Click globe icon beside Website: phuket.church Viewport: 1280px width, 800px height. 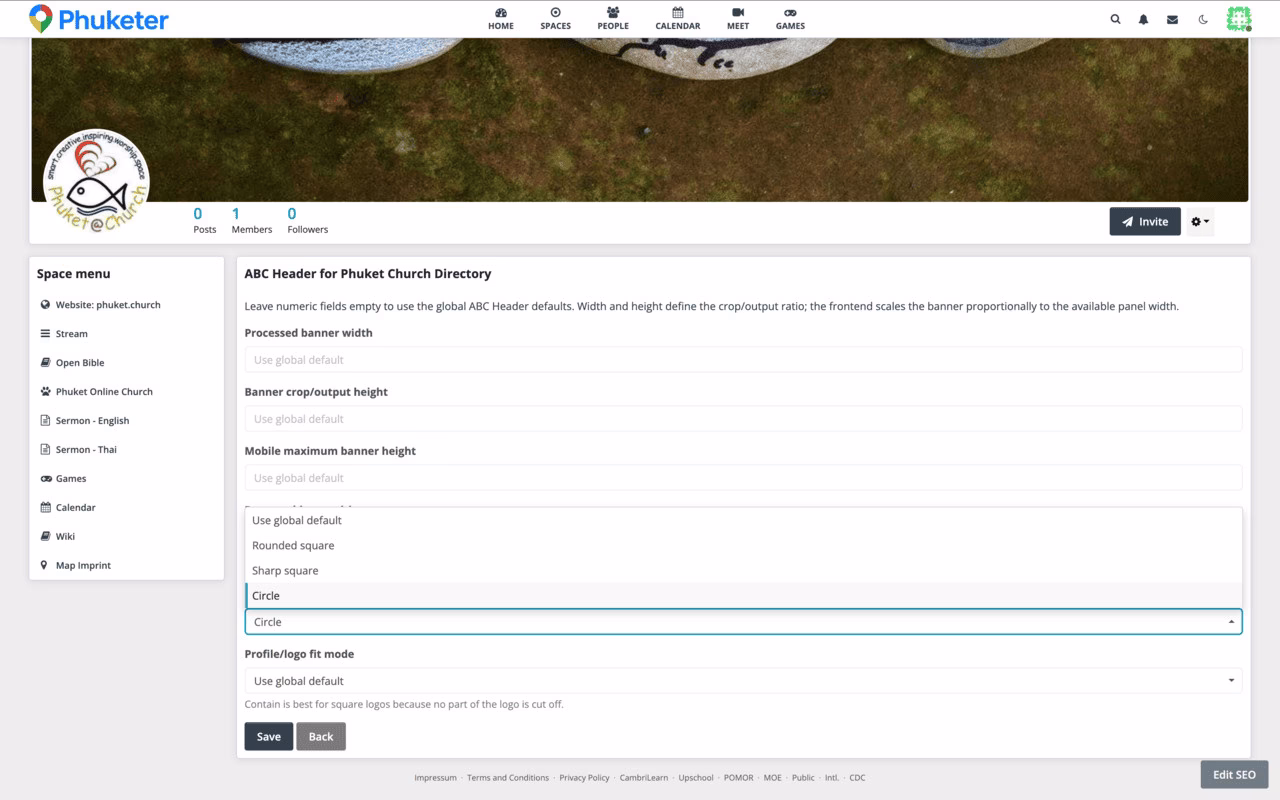pos(45,305)
